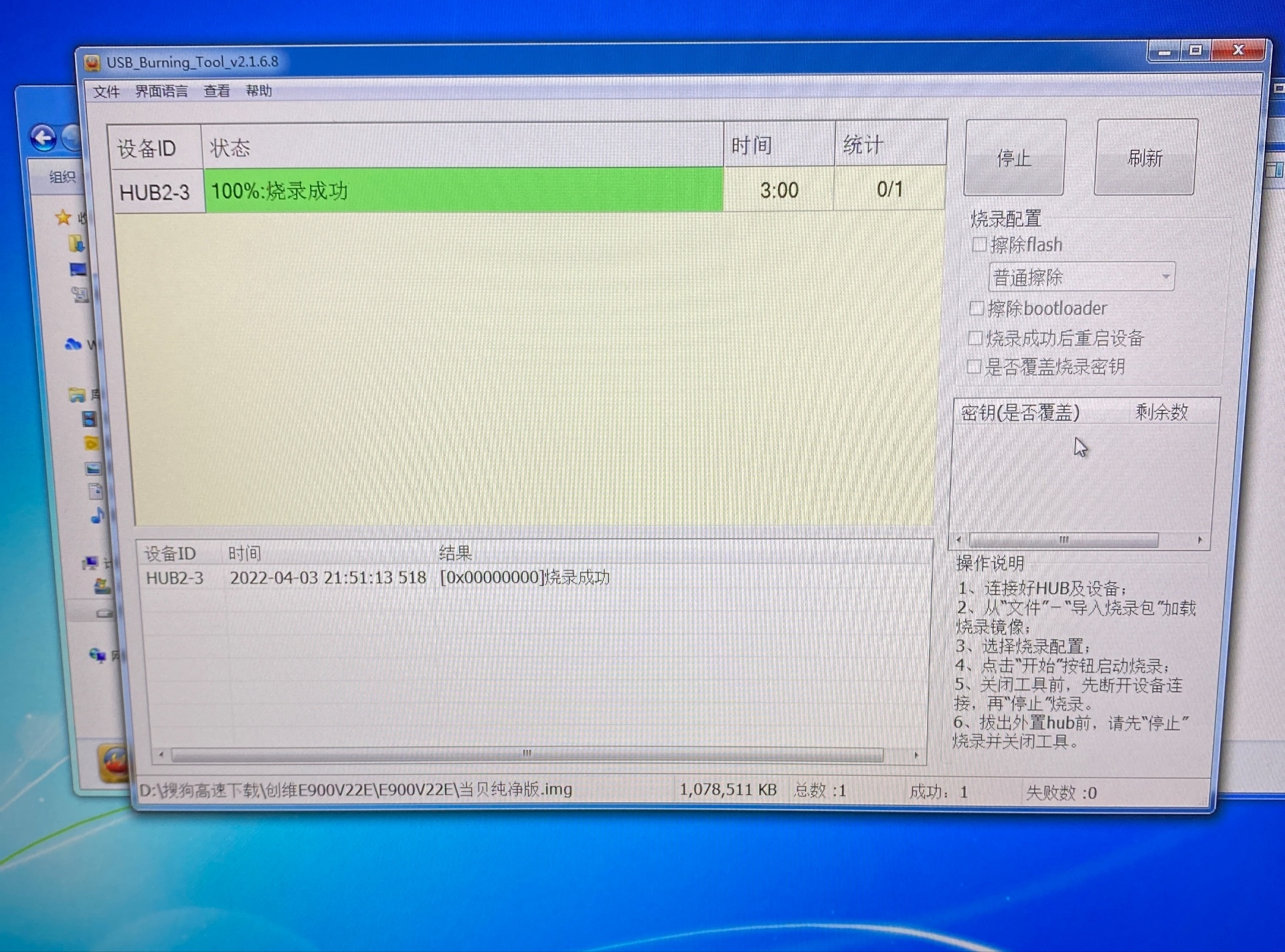Click the key list scrollbar right arrow
The width and height of the screenshot is (1285, 952).
click(x=1200, y=539)
